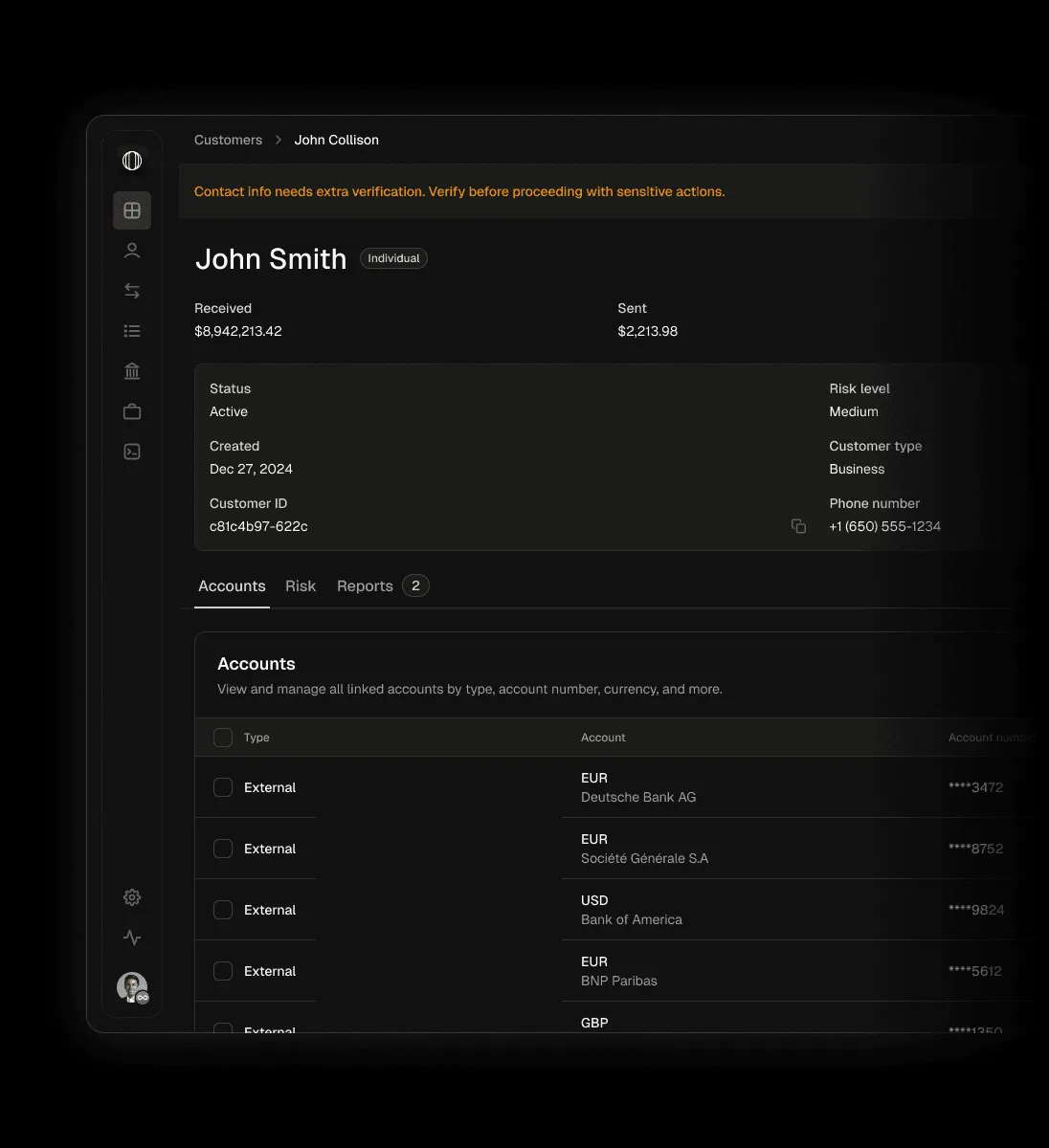
Task: Open the transfers arrows icon in sidebar
Action: click(132, 291)
